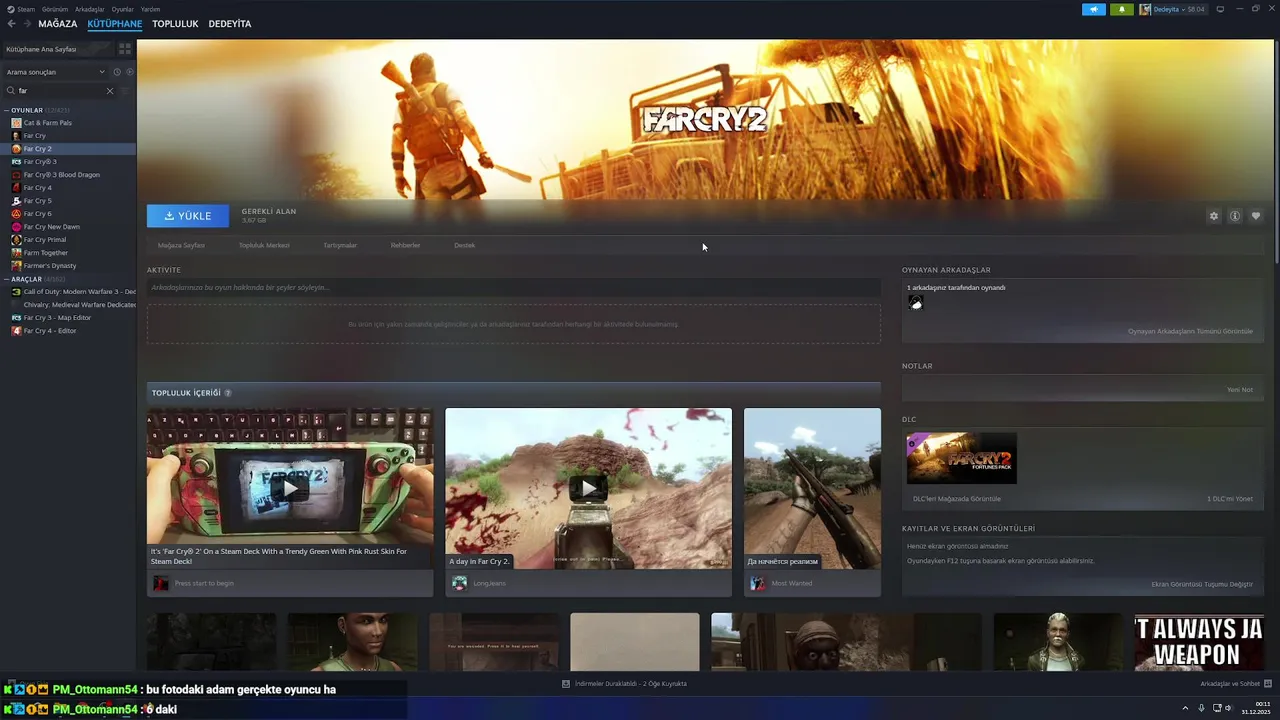Collapse the OYUNLAR category
This screenshot has width=1280, height=720.
[x=6, y=110]
